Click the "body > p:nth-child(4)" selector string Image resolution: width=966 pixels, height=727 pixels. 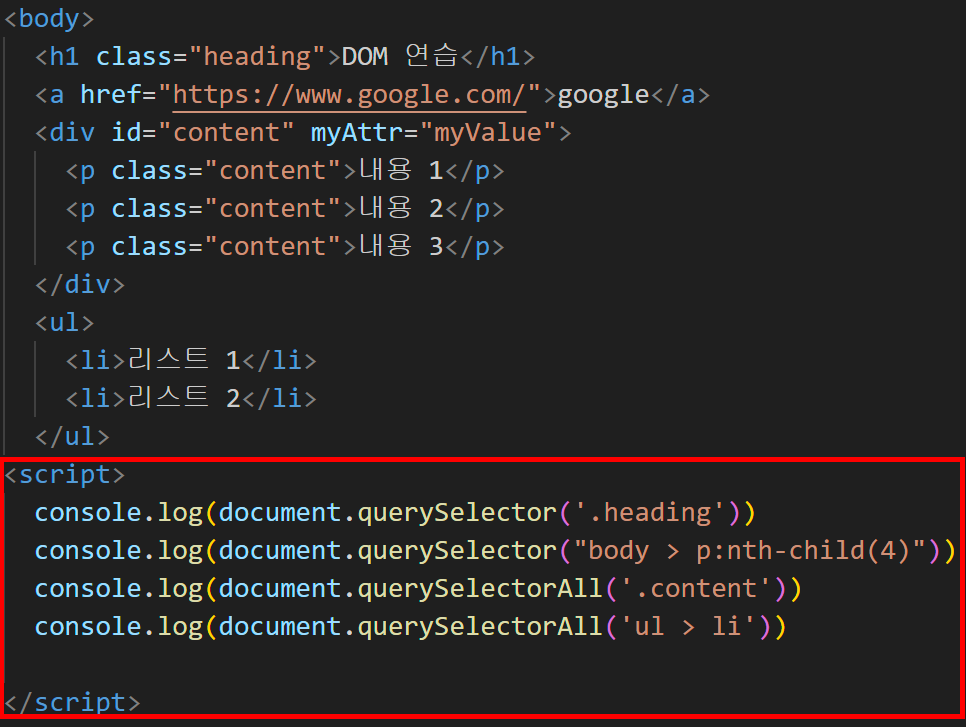(750, 551)
